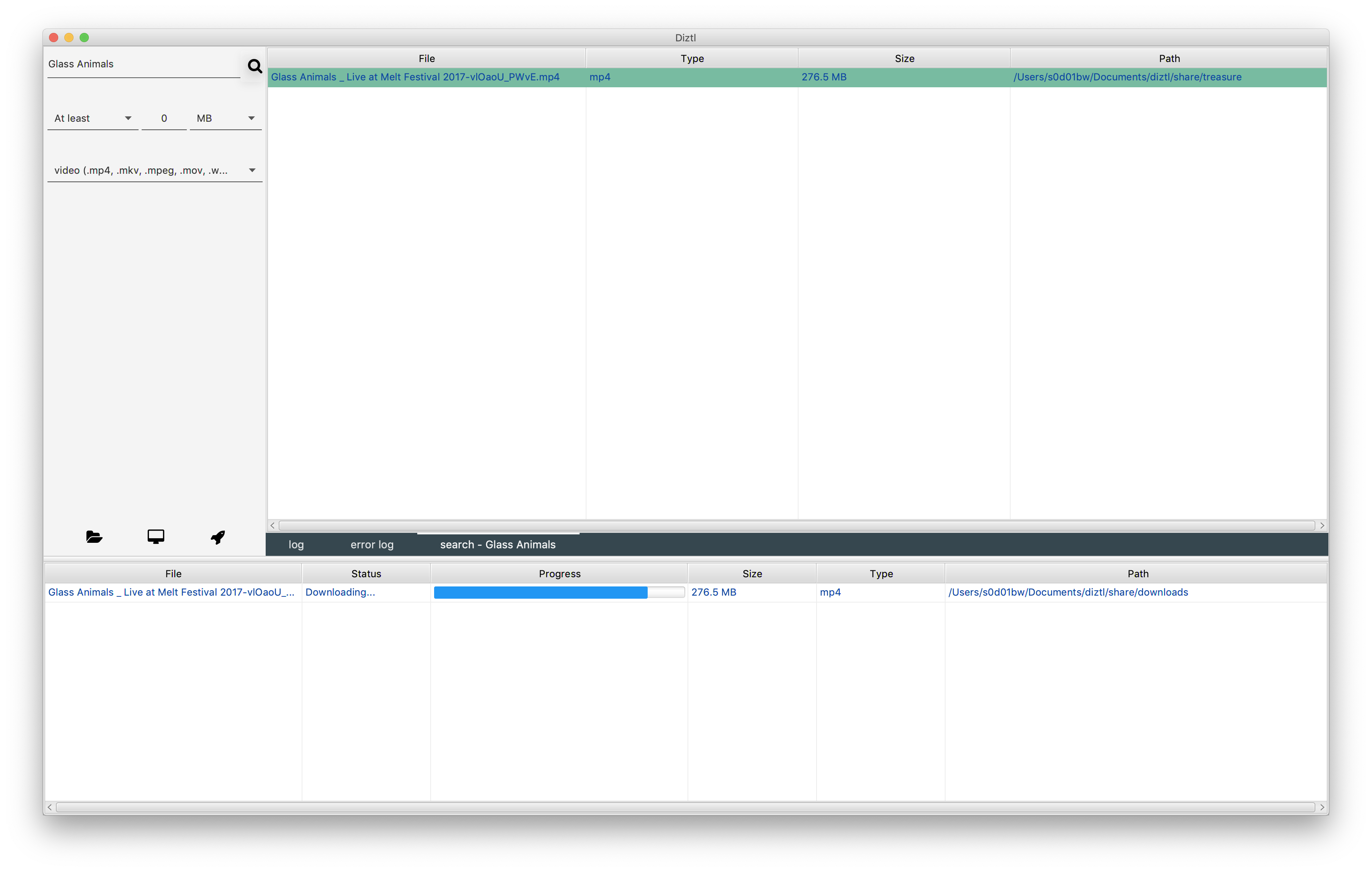
Task: Open the error log tab
Action: pos(371,544)
